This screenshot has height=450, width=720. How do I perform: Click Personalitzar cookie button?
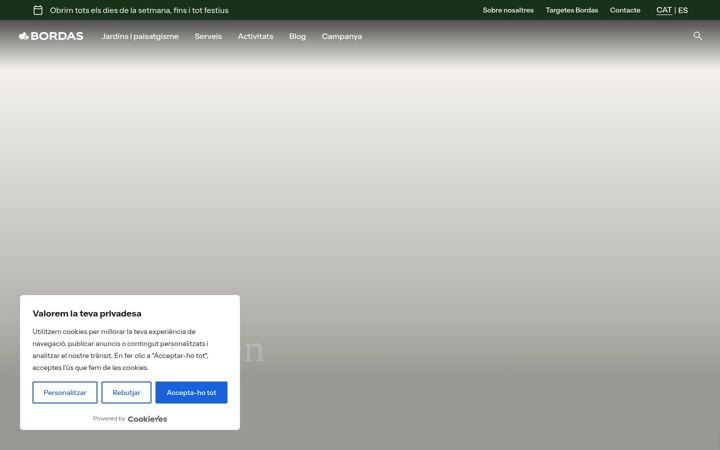click(x=65, y=393)
